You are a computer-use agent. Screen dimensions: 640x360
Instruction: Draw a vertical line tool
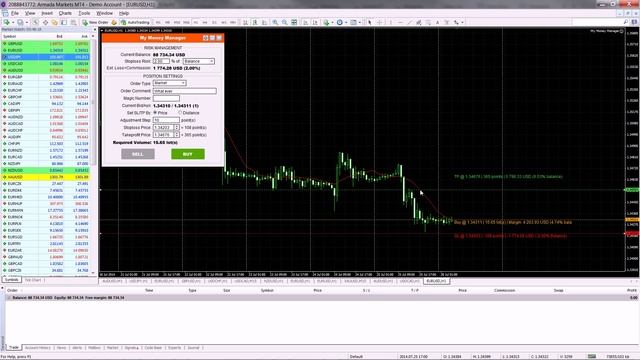click(x=391, y=22)
